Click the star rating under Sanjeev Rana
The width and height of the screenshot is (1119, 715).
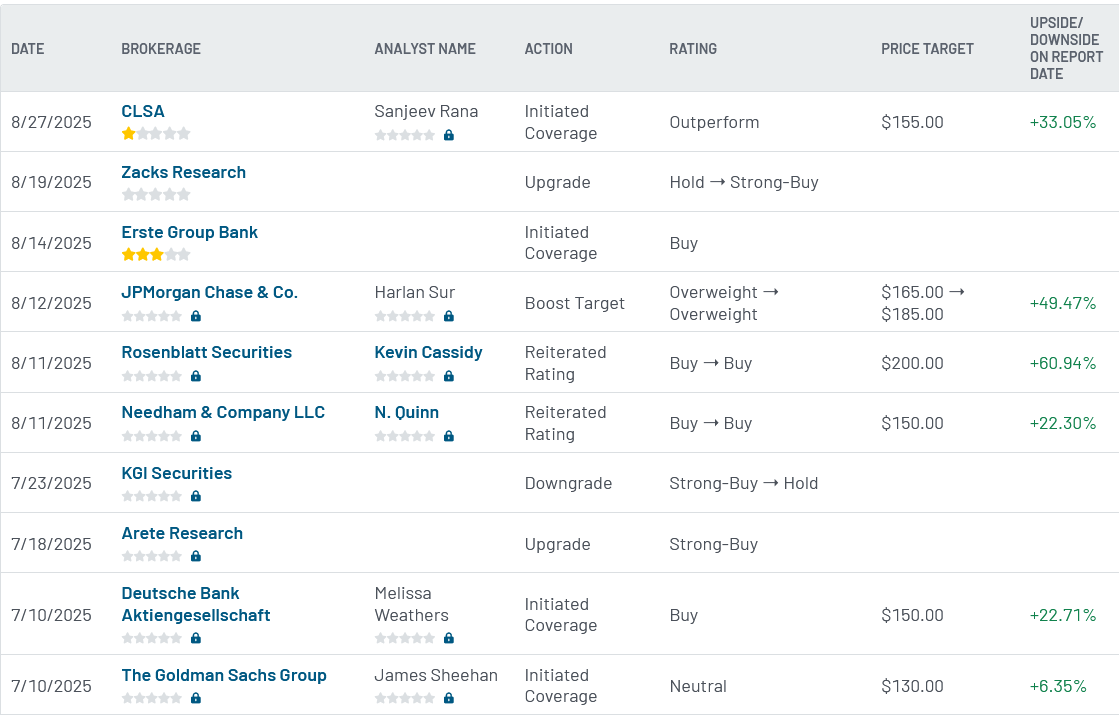(x=405, y=135)
